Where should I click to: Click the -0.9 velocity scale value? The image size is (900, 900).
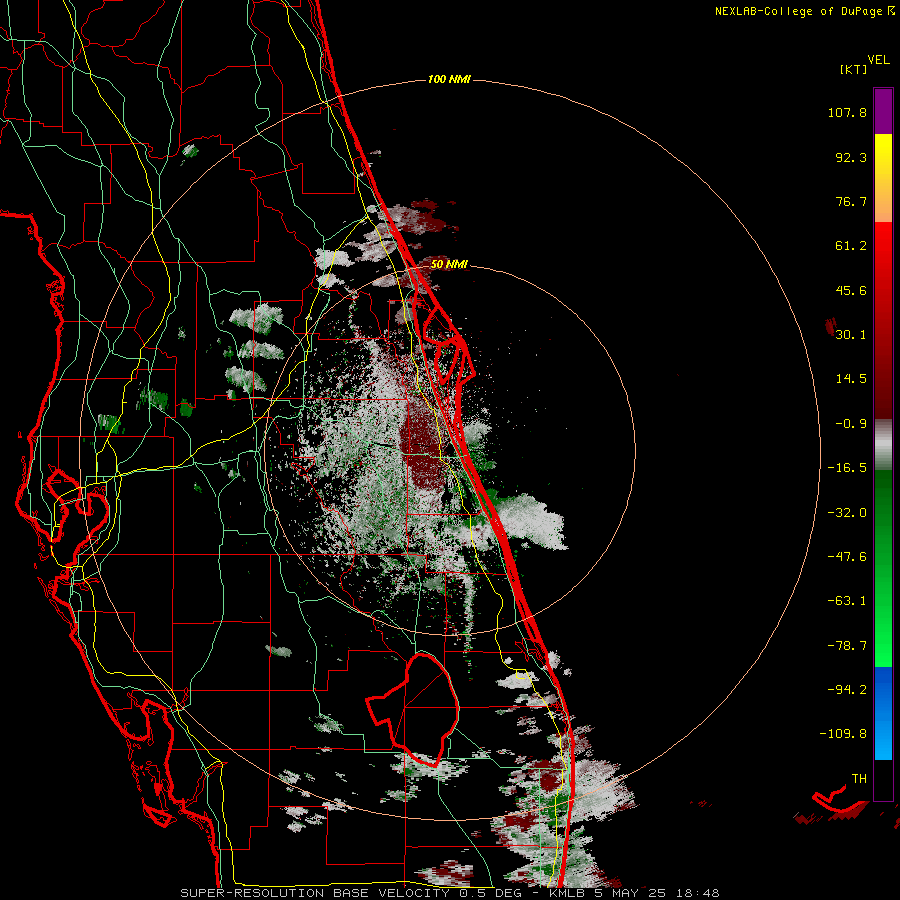(851, 424)
